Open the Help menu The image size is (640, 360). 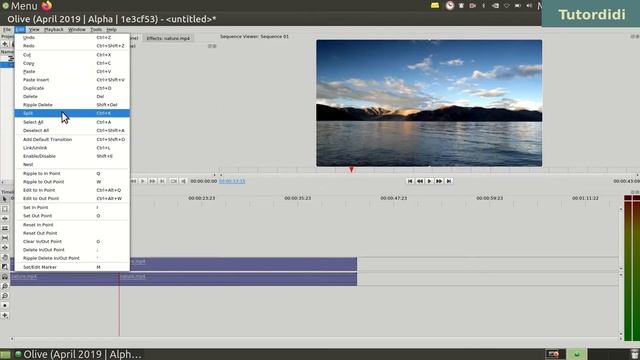[111, 30]
